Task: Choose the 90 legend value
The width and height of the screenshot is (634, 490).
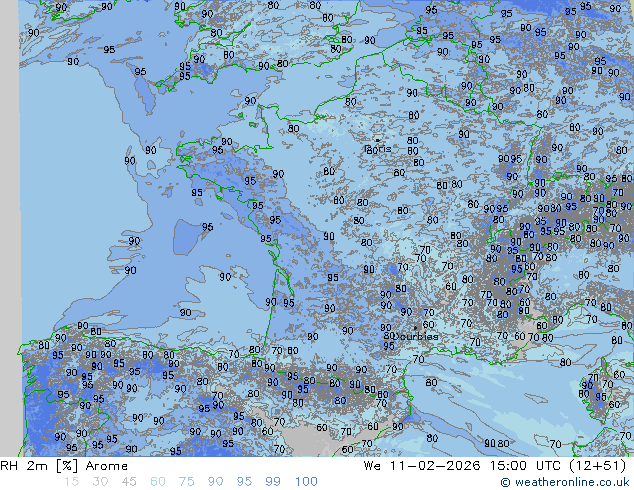Action: tap(216, 482)
